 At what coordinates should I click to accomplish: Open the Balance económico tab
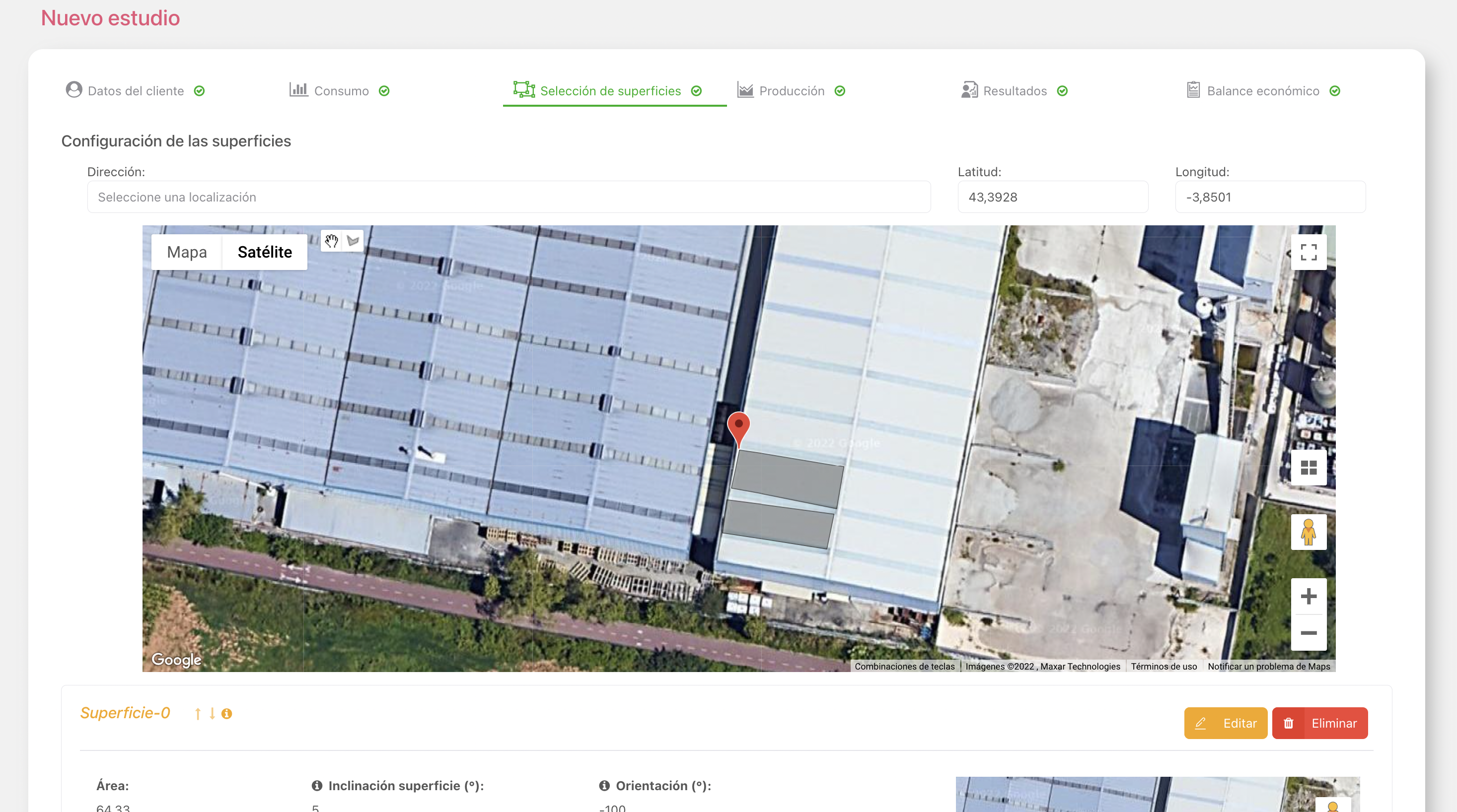tap(1262, 91)
